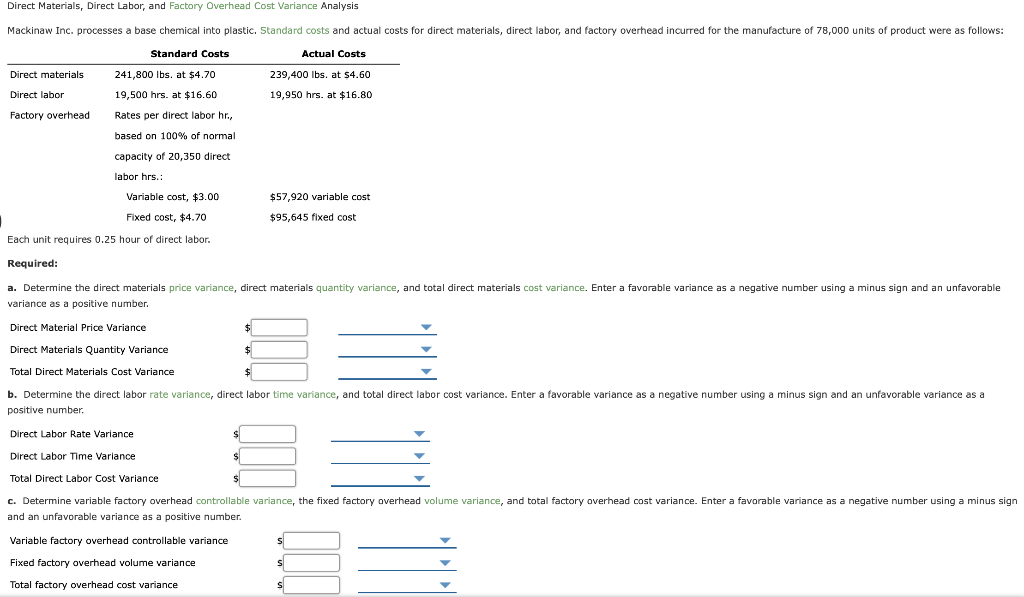Open the Direct Material Price Variance dropdown
Screen dimensions: 1024x597
pyautogui.click(x=426, y=326)
